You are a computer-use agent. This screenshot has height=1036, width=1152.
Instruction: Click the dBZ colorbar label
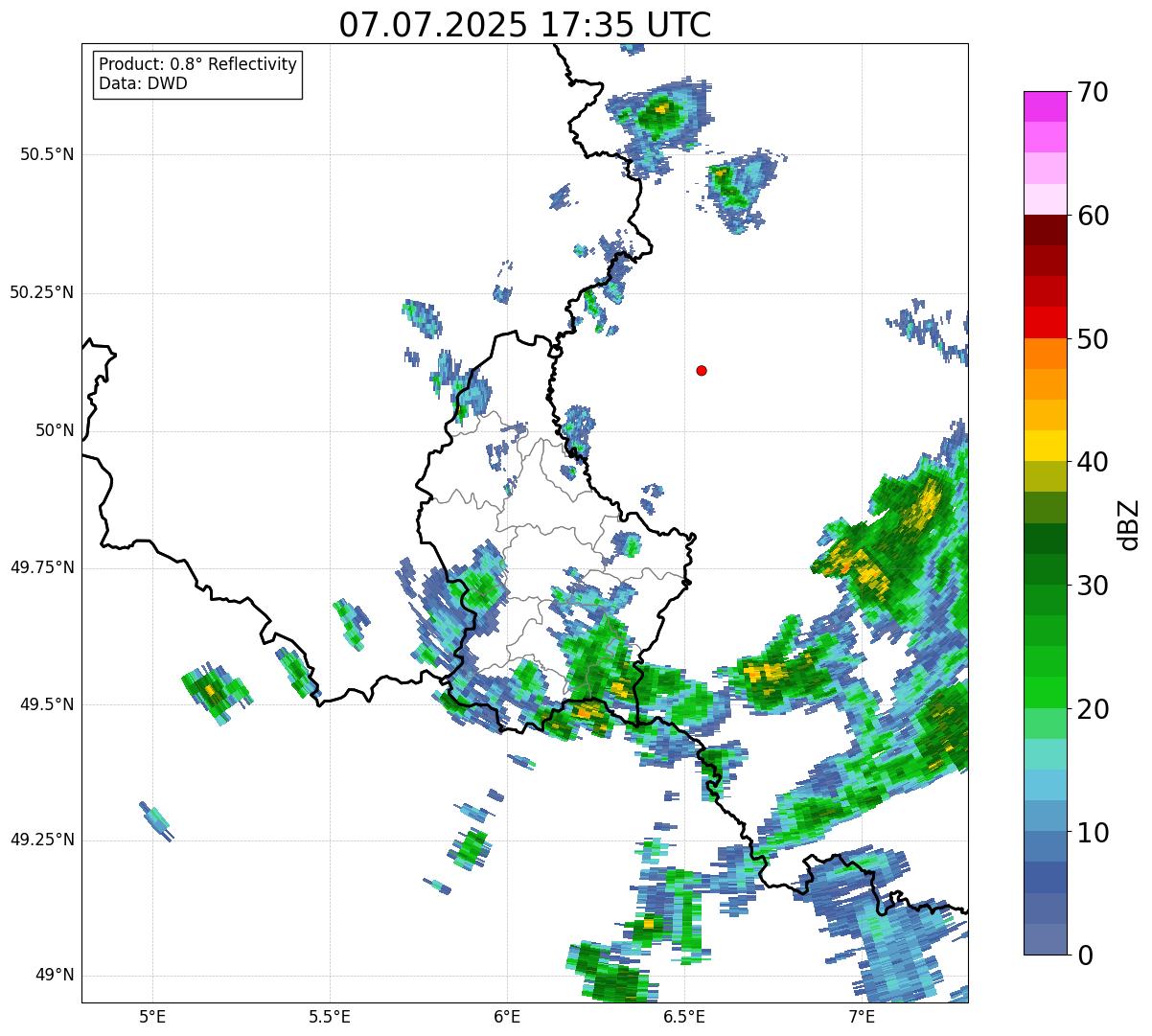1128,523
